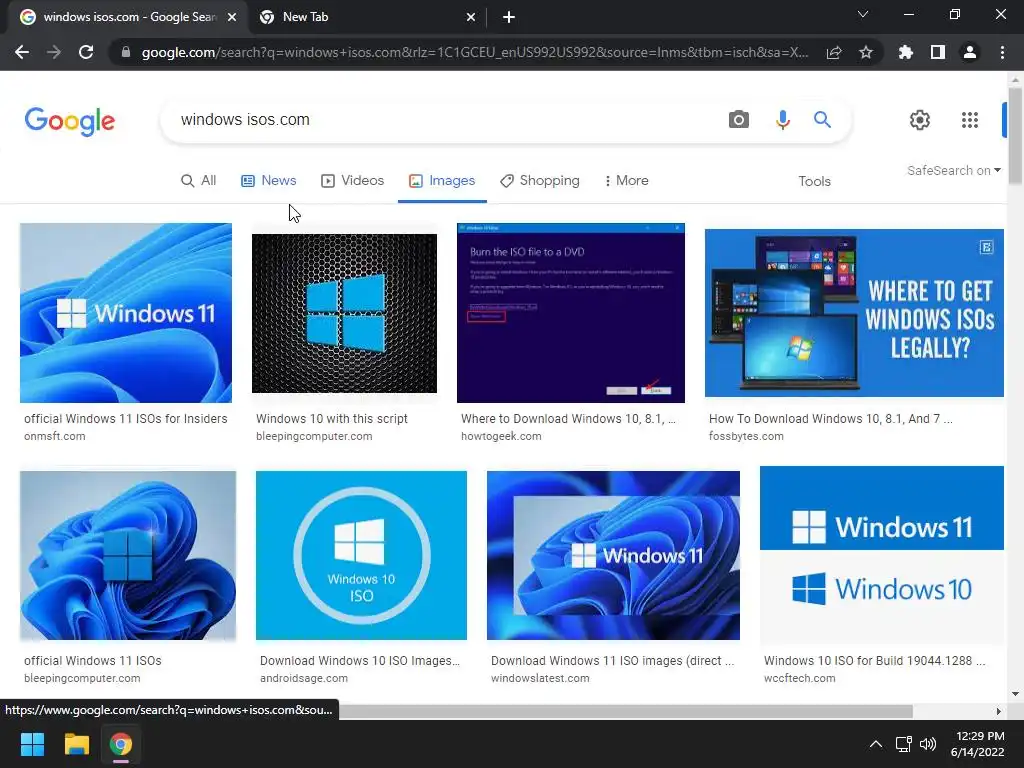Close the windows isos.com search tab
1024x768 pixels.
pos(231,18)
